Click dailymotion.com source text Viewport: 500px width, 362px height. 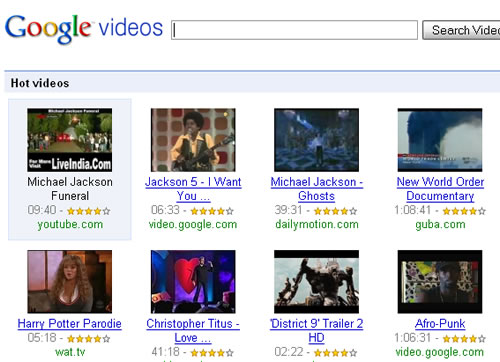tap(317, 224)
